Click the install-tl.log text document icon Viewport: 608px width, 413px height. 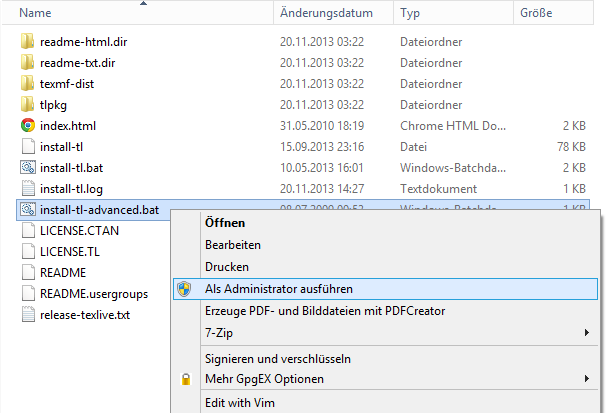click(28, 188)
